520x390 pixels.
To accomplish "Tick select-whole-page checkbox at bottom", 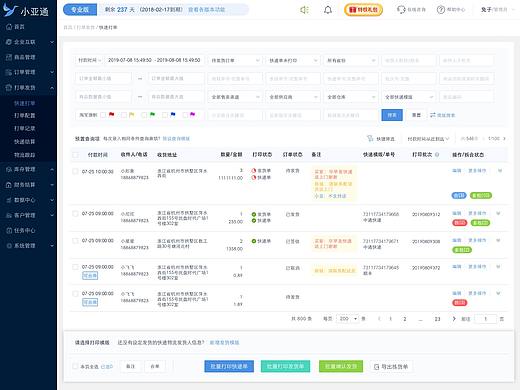I will (x=76, y=366).
